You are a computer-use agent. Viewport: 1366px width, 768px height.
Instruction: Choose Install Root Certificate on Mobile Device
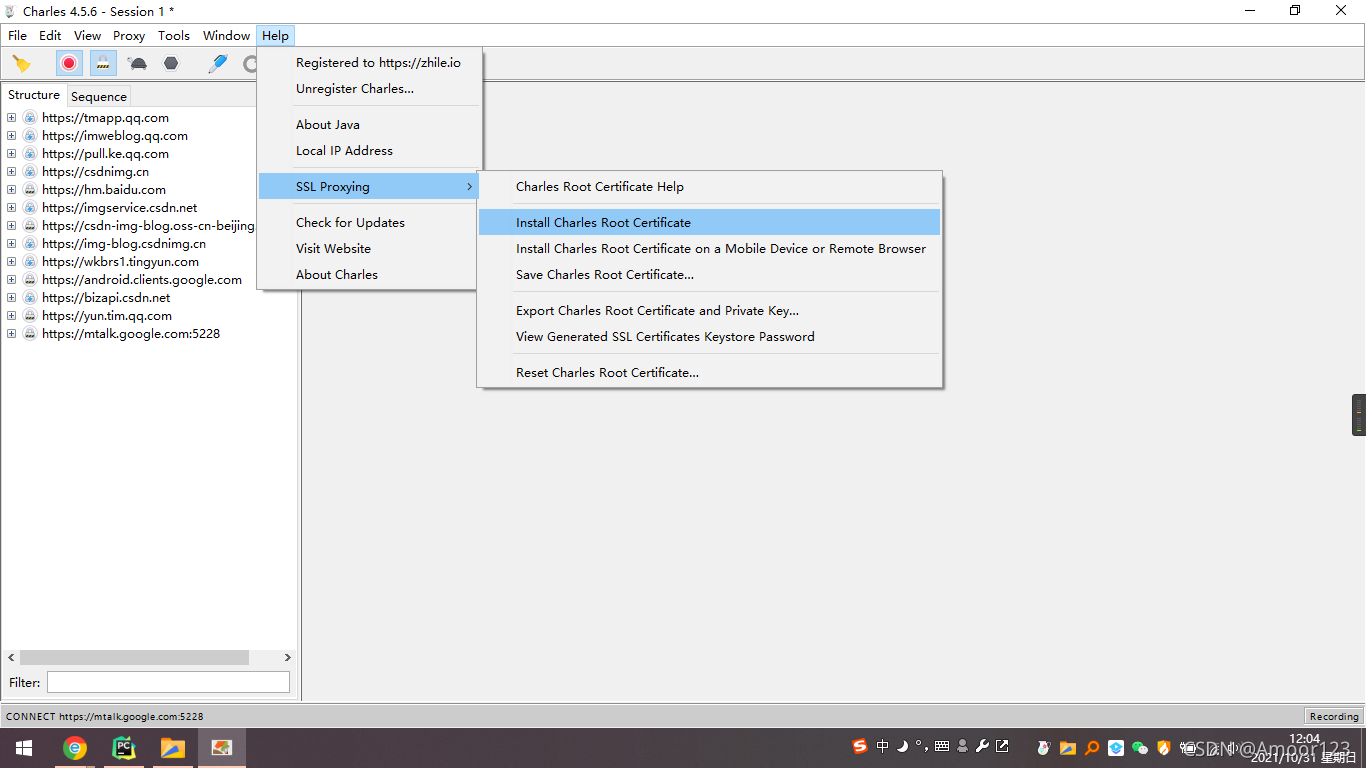(x=709, y=249)
